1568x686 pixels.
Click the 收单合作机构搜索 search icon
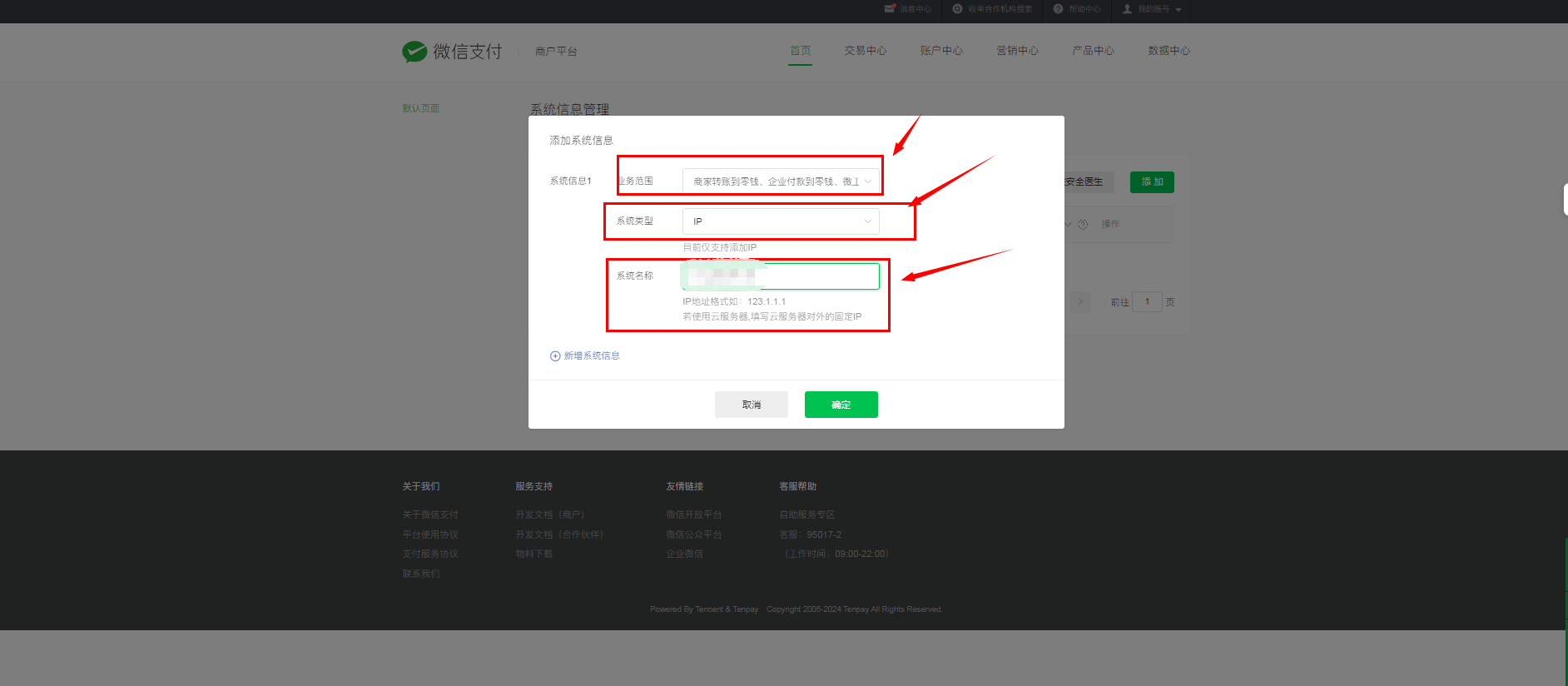957,9
